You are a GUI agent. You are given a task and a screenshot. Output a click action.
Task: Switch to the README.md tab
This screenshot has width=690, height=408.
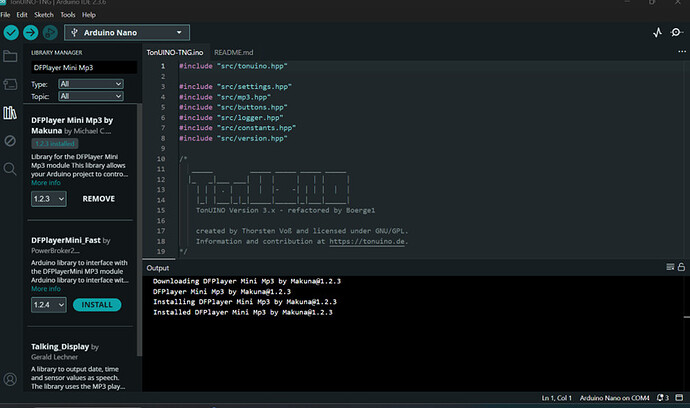point(232,52)
